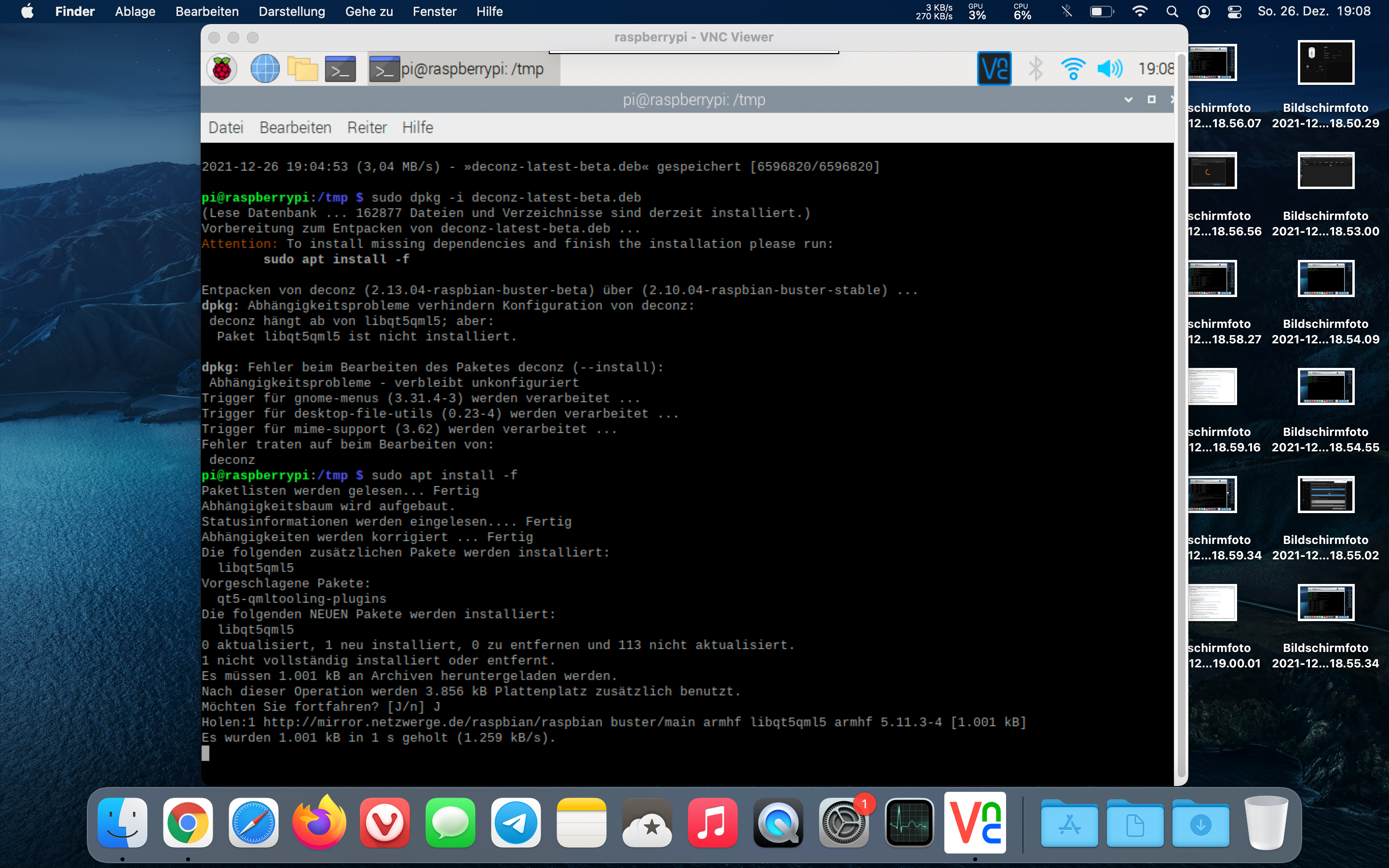1389x868 pixels.
Task: Launch a new terminal from the panel
Action: pyautogui.click(x=340, y=69)
